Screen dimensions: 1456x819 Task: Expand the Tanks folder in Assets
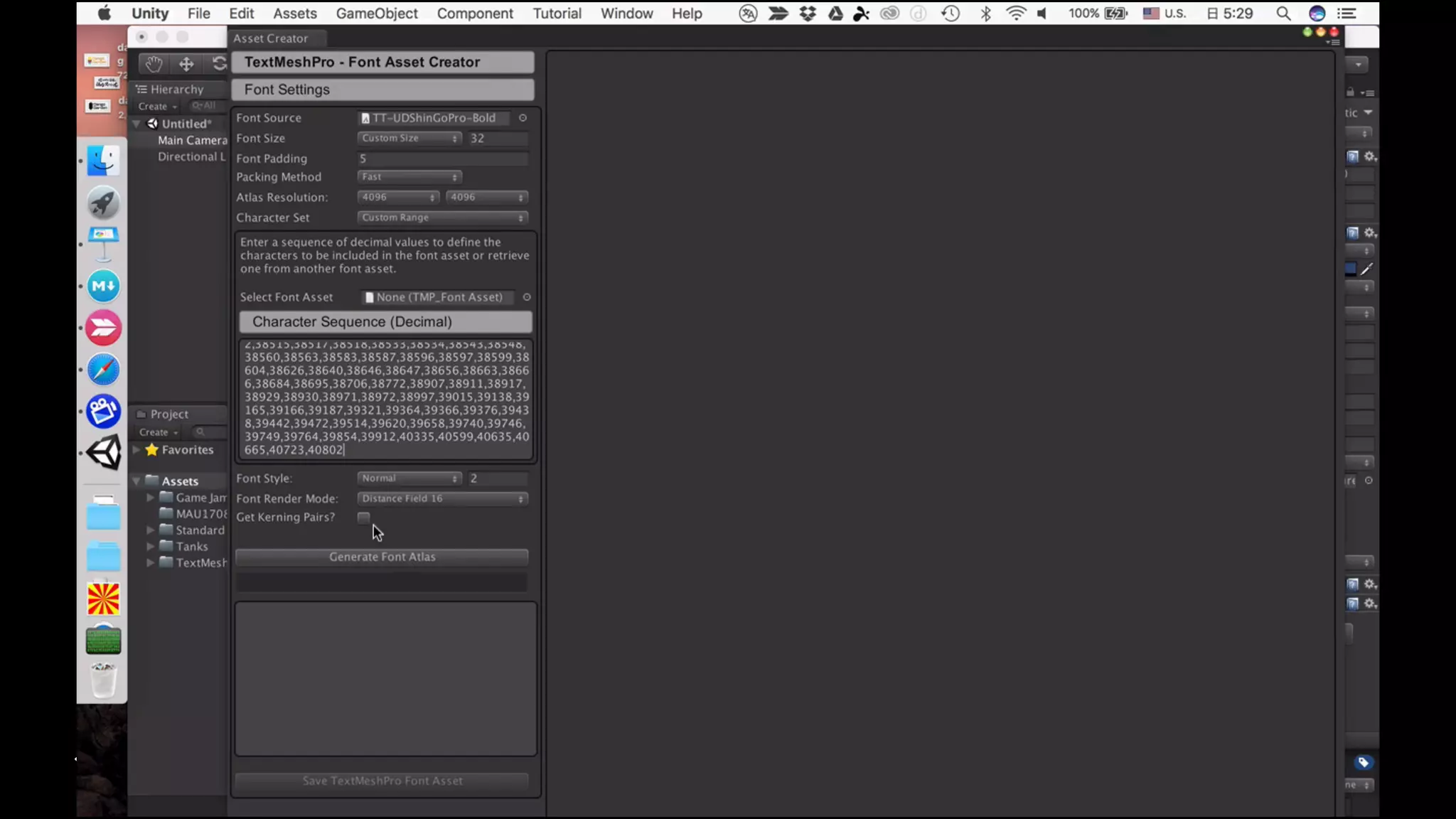(x=150, y=547)
